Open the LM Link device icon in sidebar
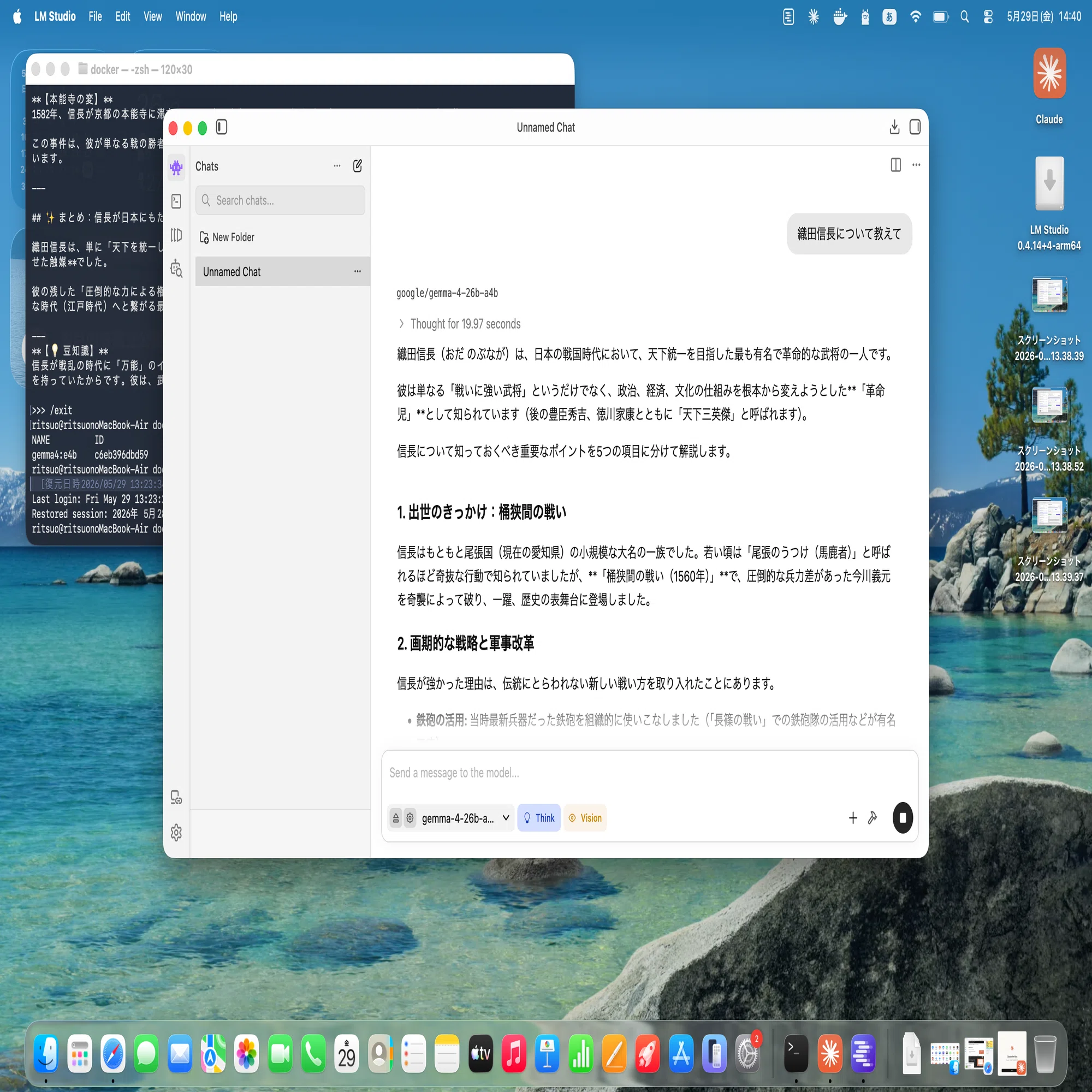1092x1092 pixels. [176, 798]
